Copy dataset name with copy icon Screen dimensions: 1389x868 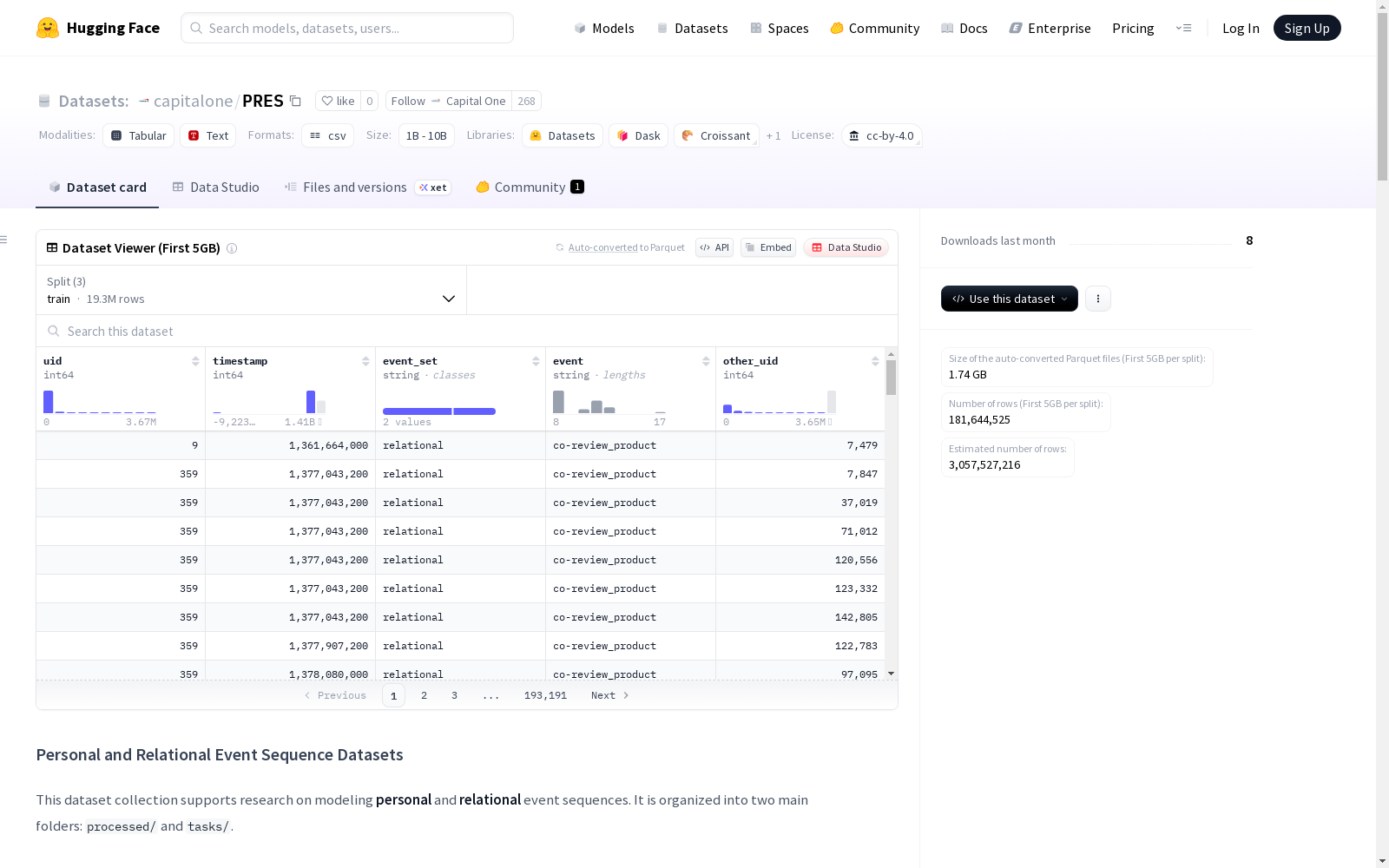pyautogui.click(x=295, y=101)
